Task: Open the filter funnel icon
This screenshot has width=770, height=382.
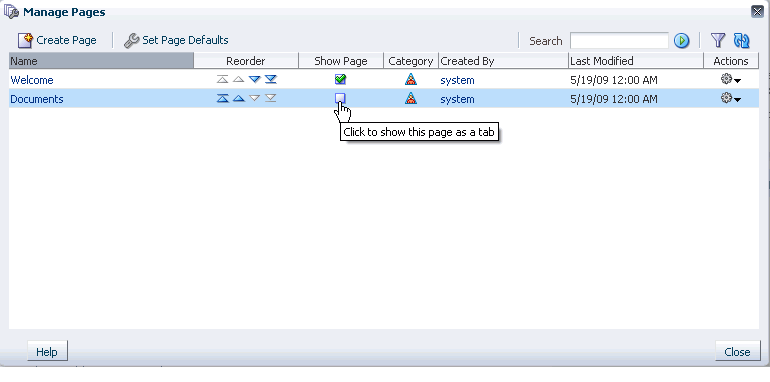Action: tap(718, 40)
